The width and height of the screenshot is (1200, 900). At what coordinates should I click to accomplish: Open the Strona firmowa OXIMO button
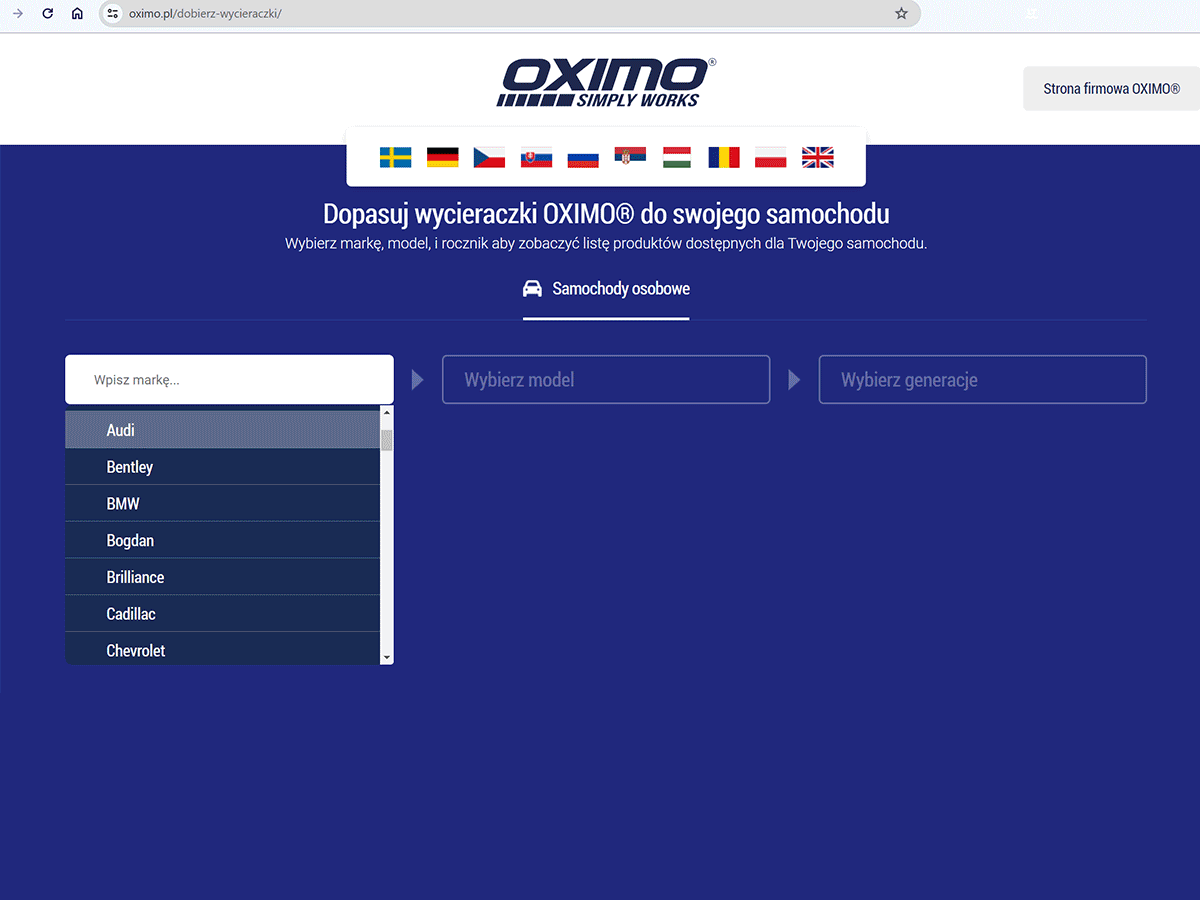pyautogui.click(x=1112, y=88)
